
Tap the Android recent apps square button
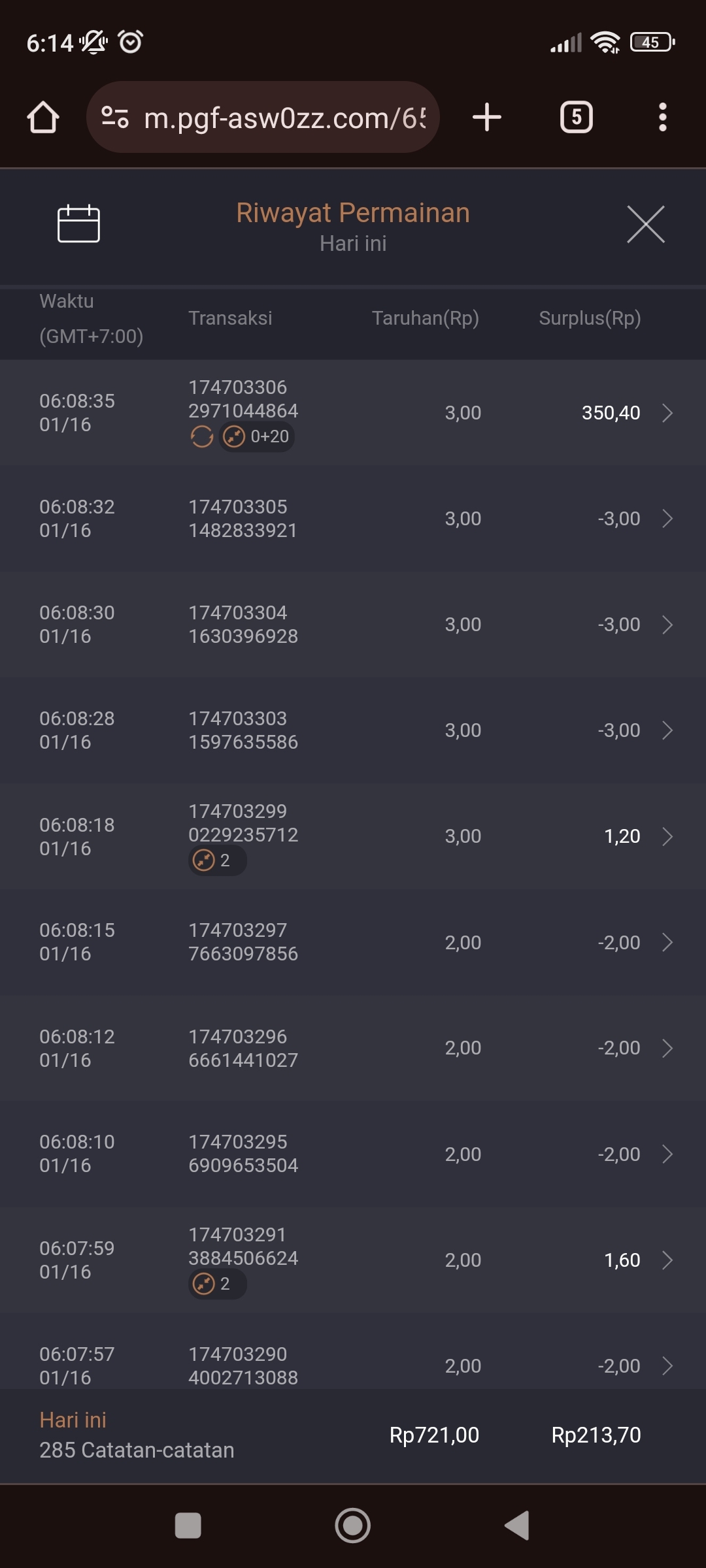click(x=188, y=1526)
